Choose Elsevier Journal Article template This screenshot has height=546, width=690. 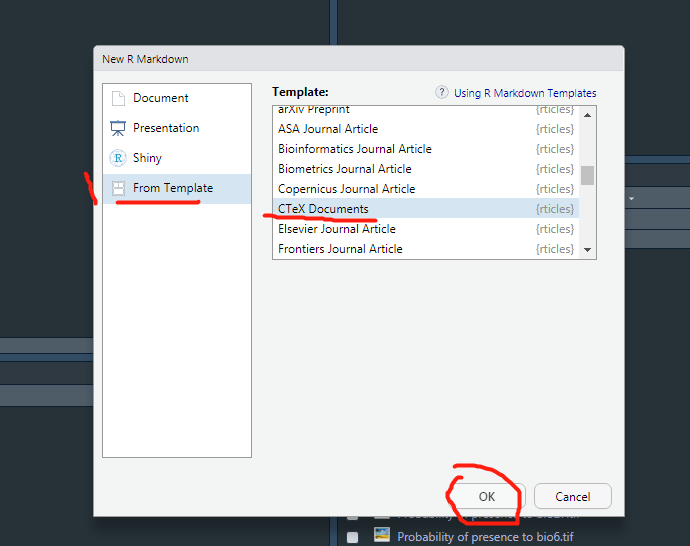tap(426, 229)
